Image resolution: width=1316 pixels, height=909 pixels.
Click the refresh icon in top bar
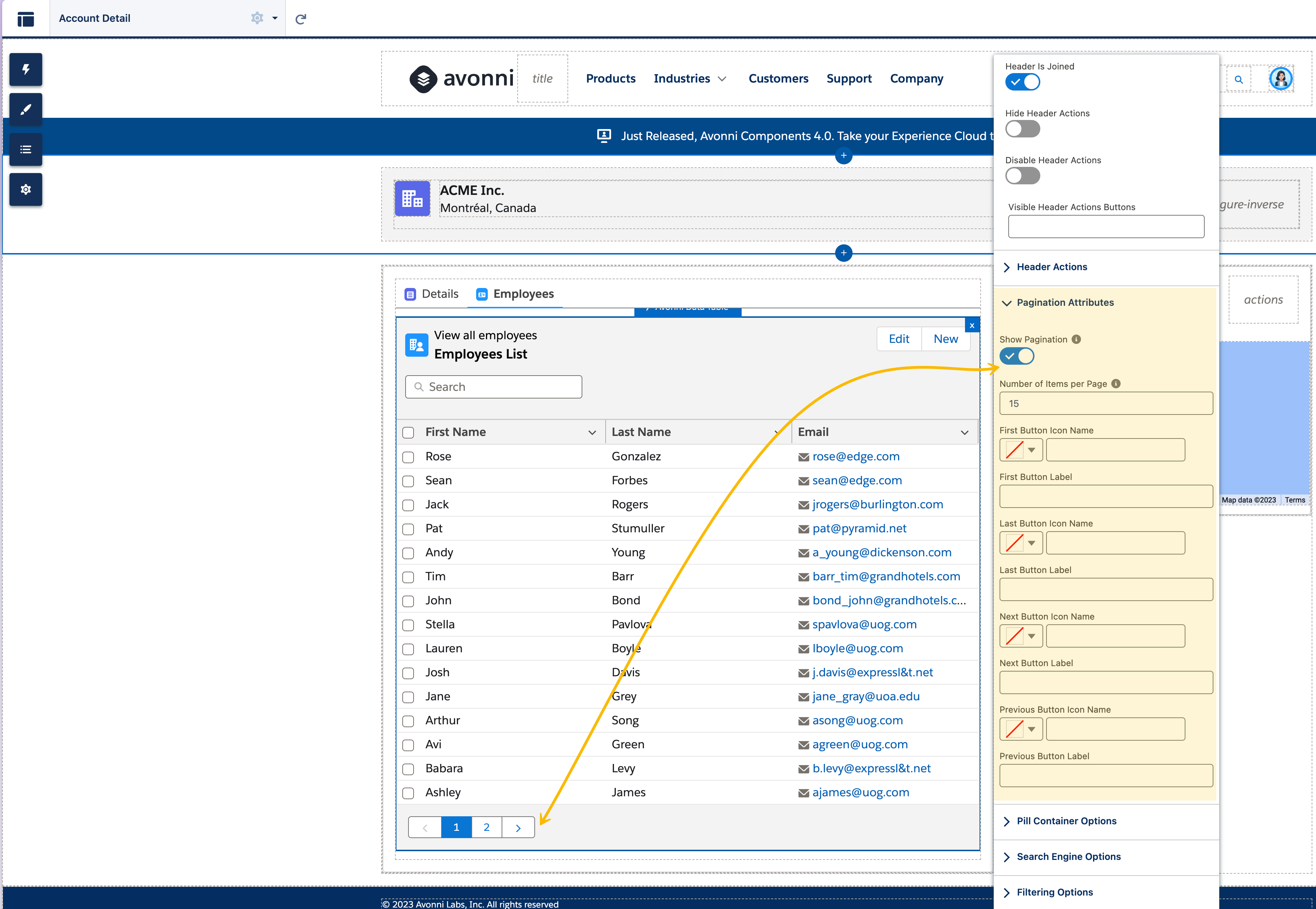[301, 19]
